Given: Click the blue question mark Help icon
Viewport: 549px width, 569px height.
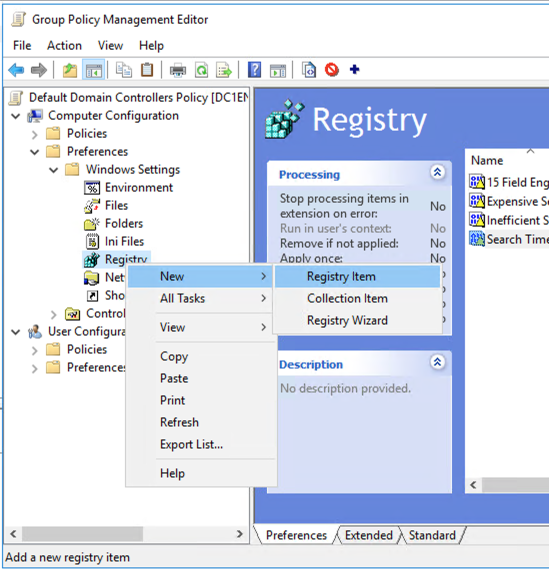Looking at the screenshot, I should (254, 69).
